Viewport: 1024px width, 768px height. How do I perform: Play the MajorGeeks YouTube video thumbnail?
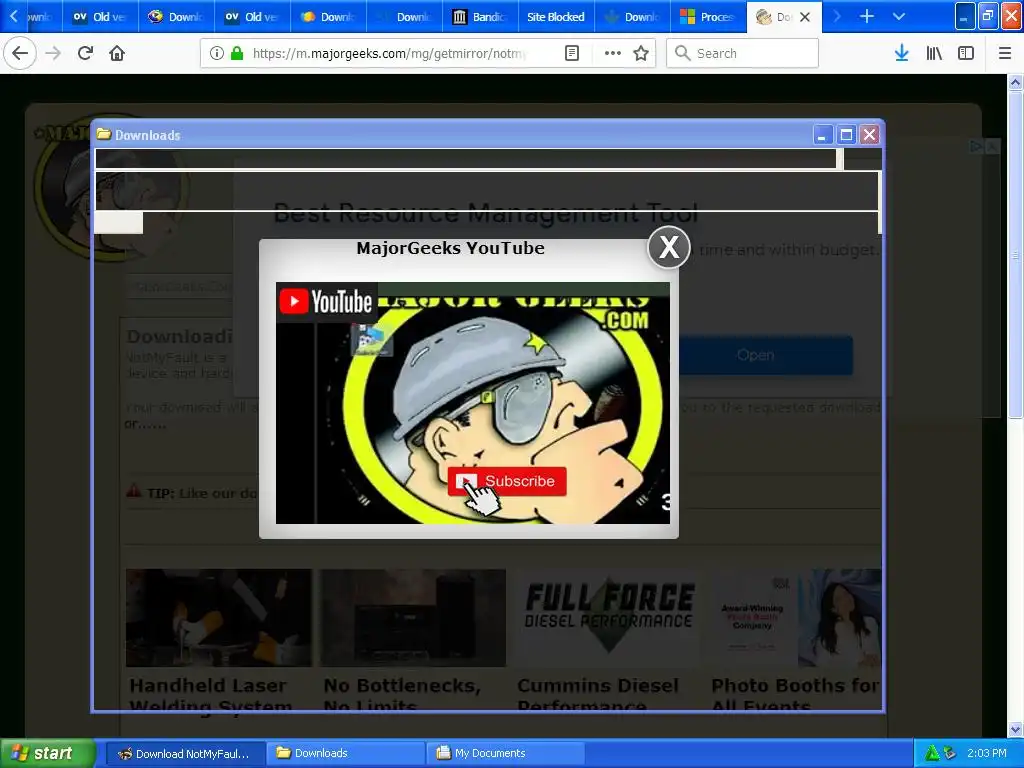point(473,403)
